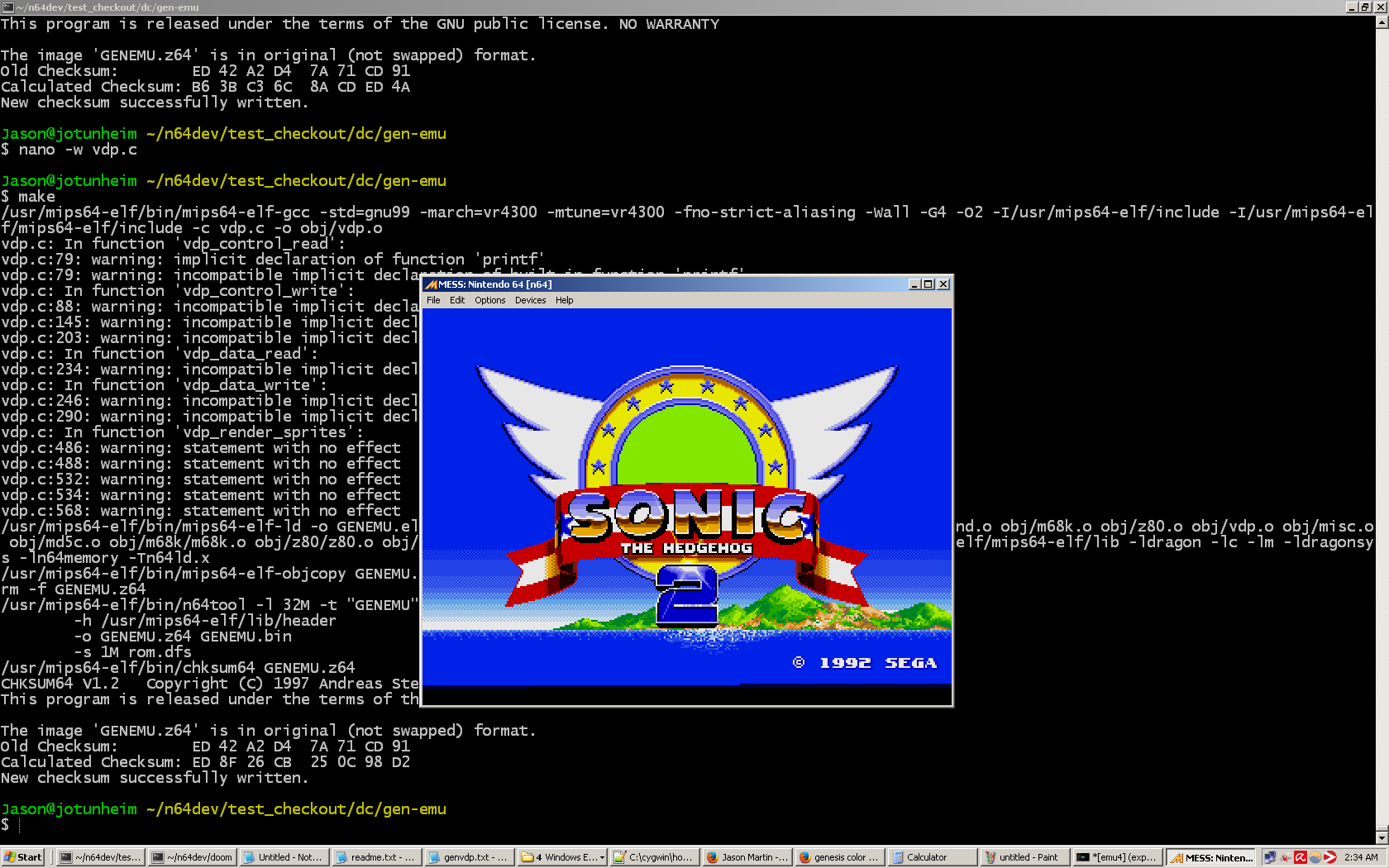Image resolution: width=1389 pixels, height=868 pixels.
Task: Open the Edit menu in MESS window
Action: (x=457, y=300)
